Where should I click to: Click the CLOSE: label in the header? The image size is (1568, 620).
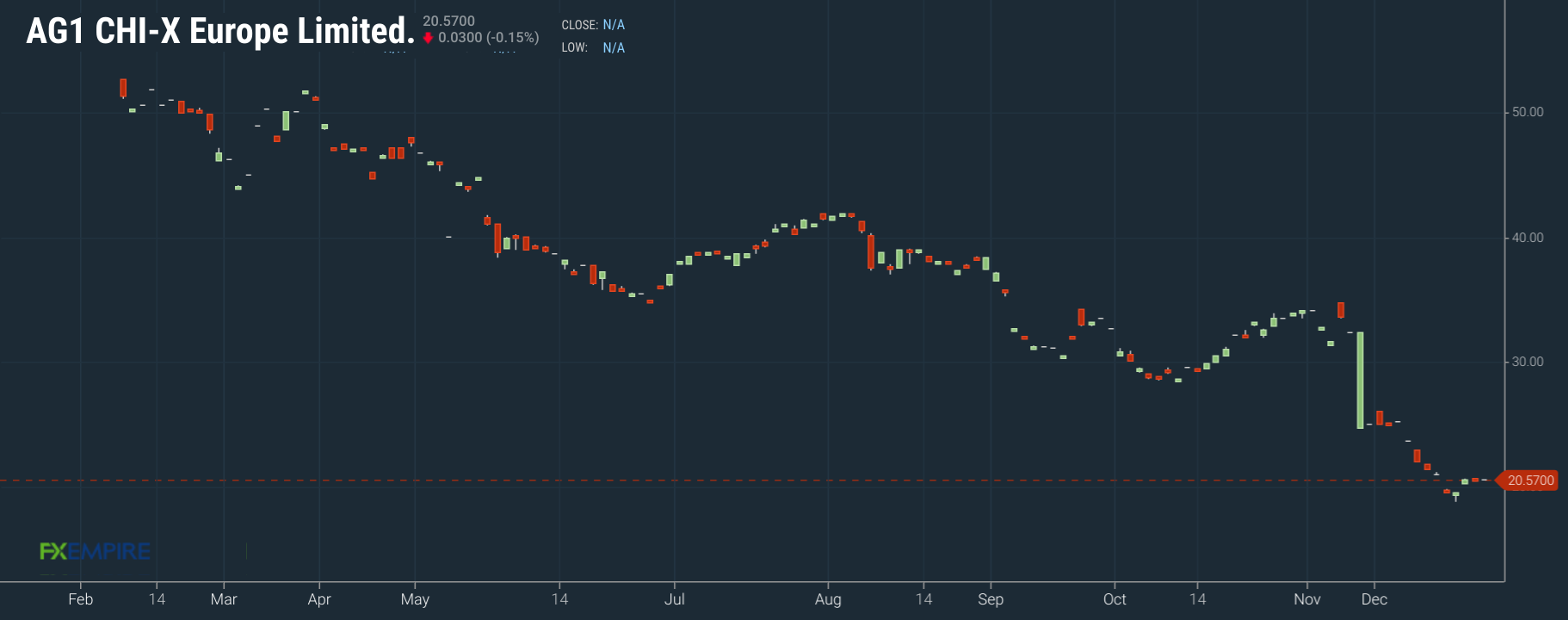tap(580, 25)
